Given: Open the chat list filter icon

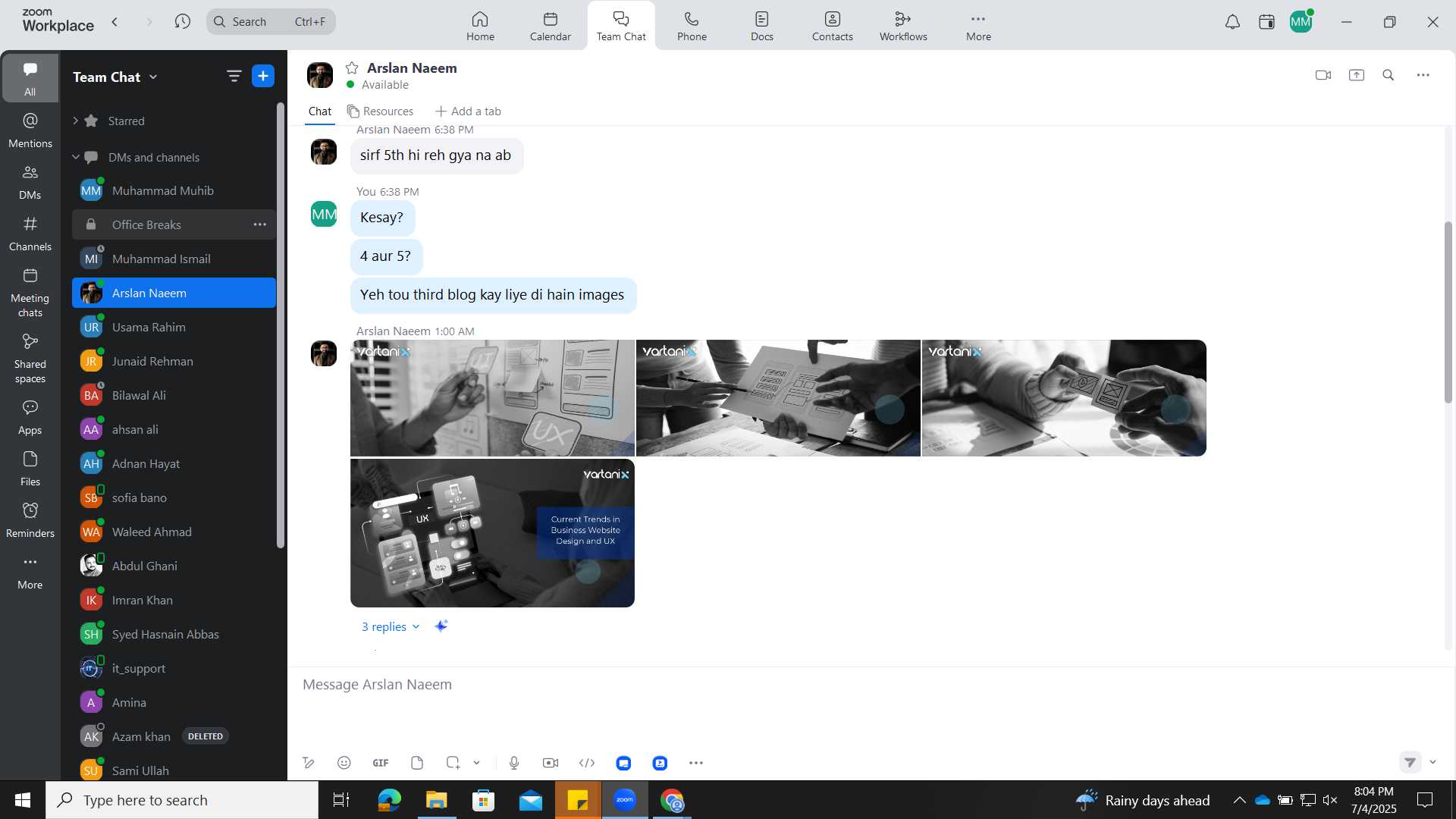Looking at the screenshot, I should (234, 76).
